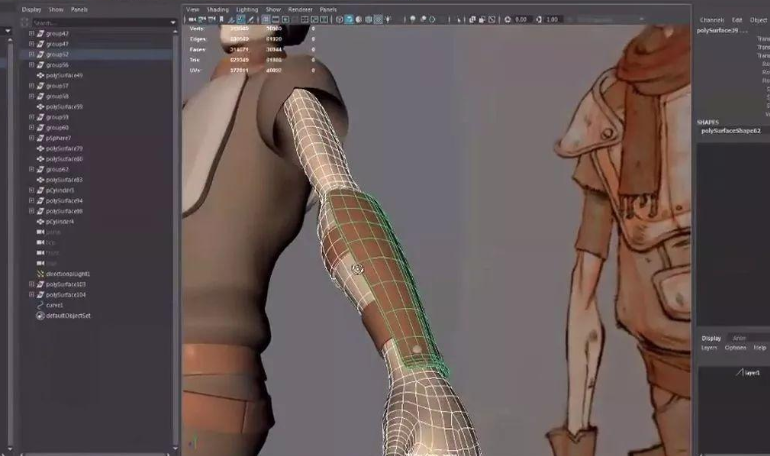Click the exposure value field 0.00
Screen dimensions: 770x456
coord(522,20)
